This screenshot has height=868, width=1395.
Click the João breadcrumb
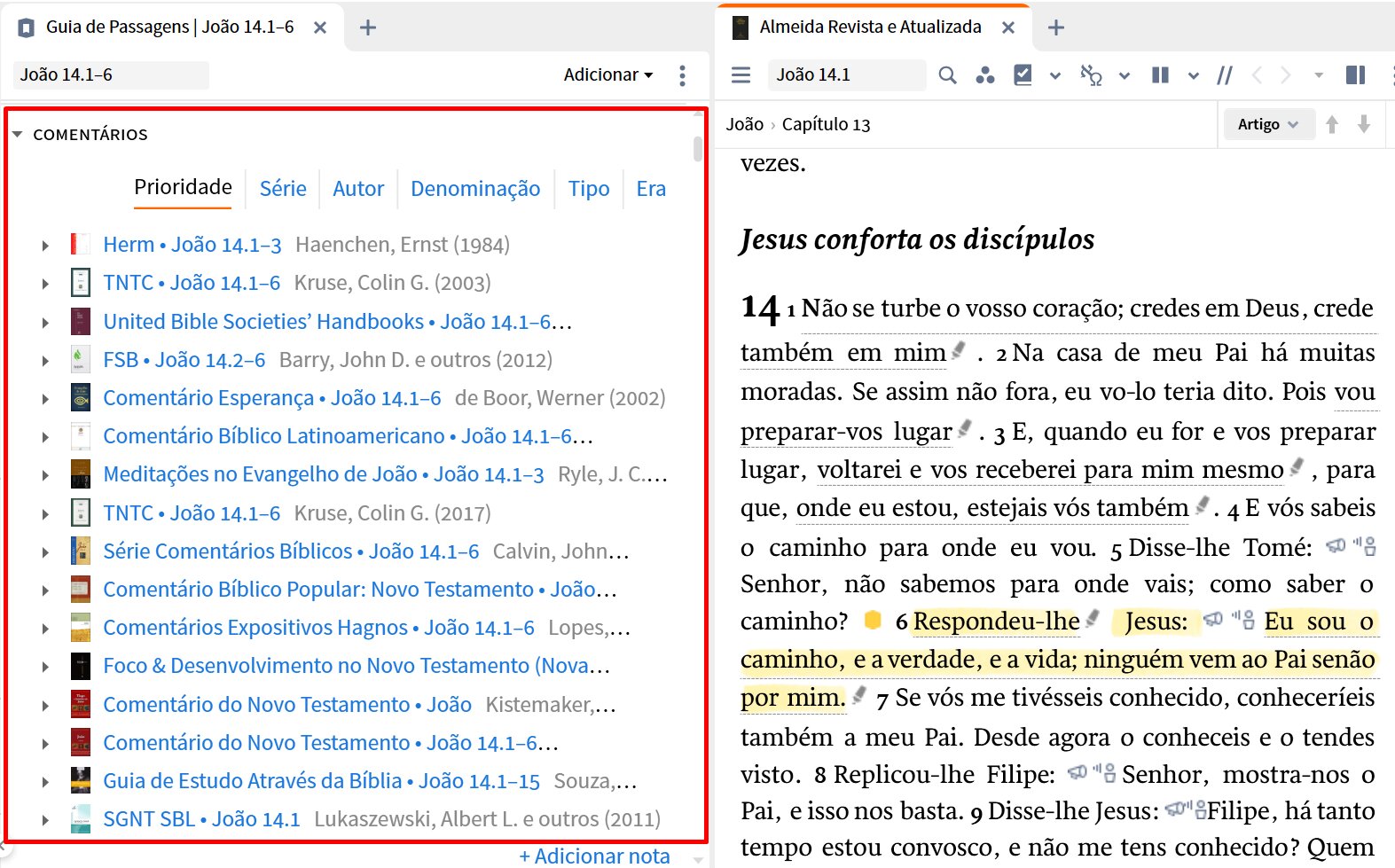pos(745,124)
